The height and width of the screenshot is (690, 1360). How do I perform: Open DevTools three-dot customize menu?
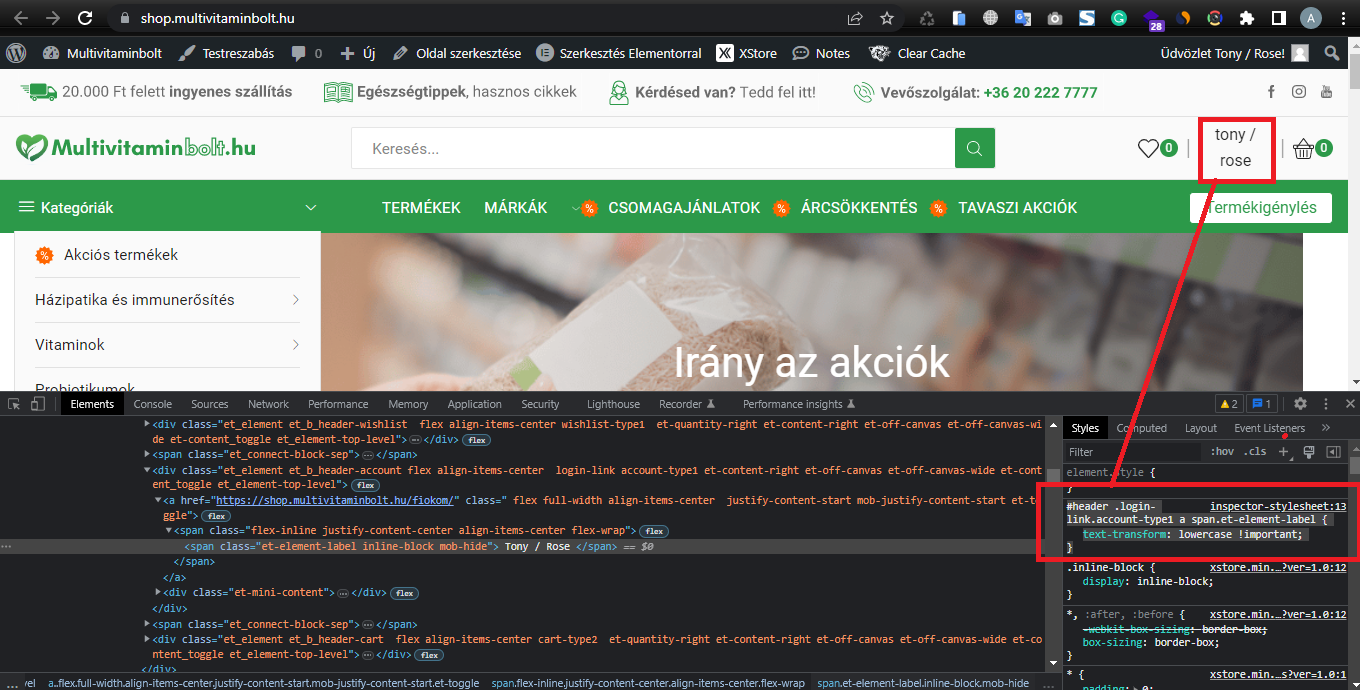(x=1326, y=404)
